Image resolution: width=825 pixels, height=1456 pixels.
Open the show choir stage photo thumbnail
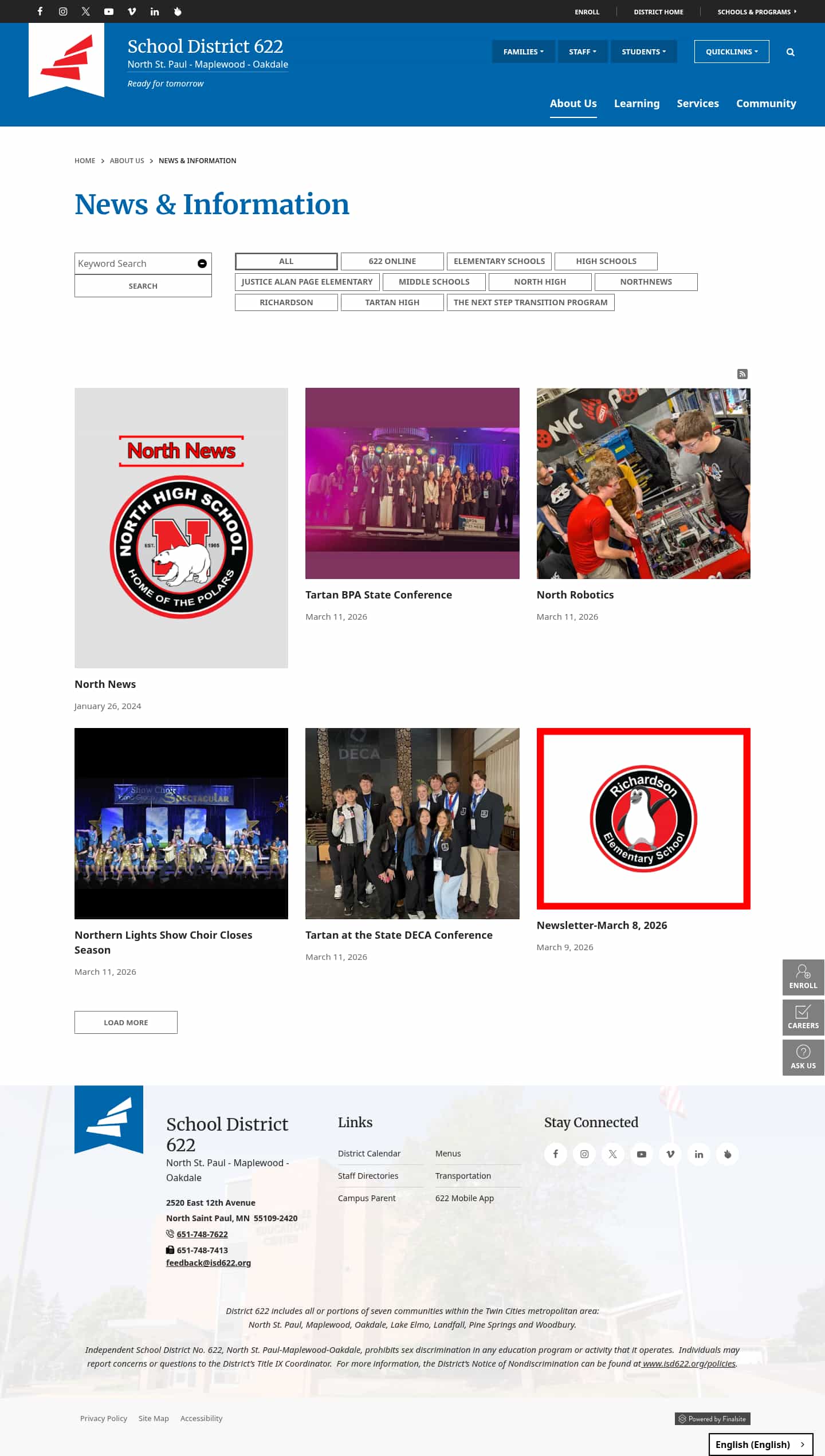tap(181, 824)
